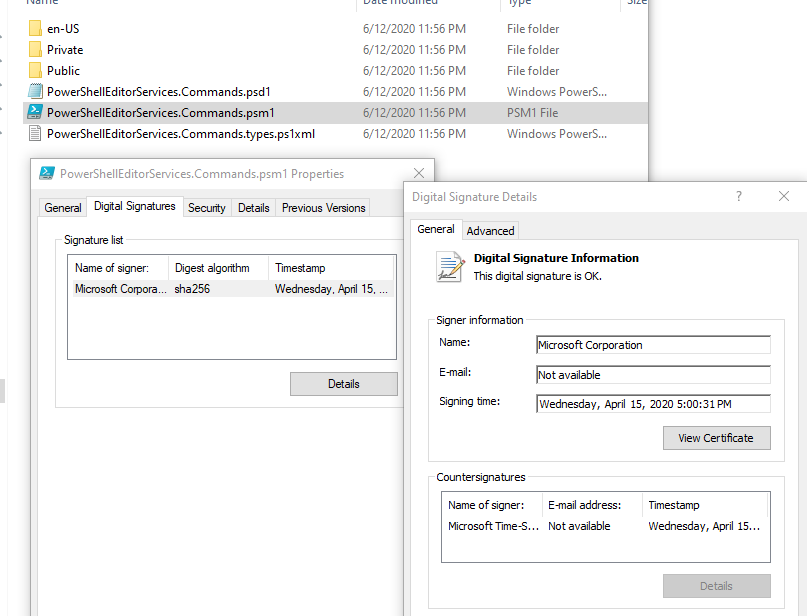Screen dimensions: 807x616
Task: Click the Details button under Countersignatures
Action: pos(716,586)
